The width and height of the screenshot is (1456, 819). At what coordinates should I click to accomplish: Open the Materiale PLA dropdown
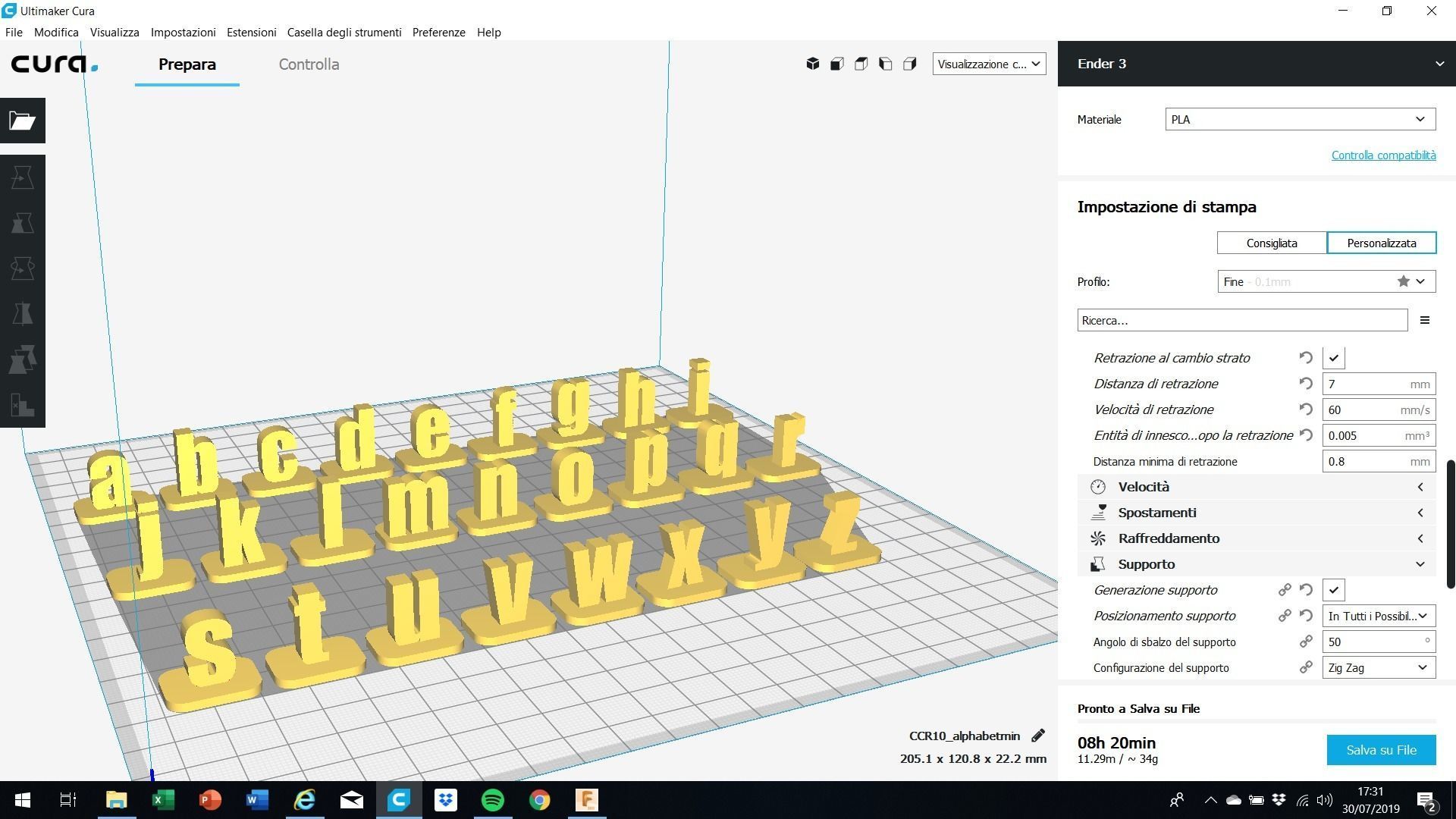coord(1300,119)
